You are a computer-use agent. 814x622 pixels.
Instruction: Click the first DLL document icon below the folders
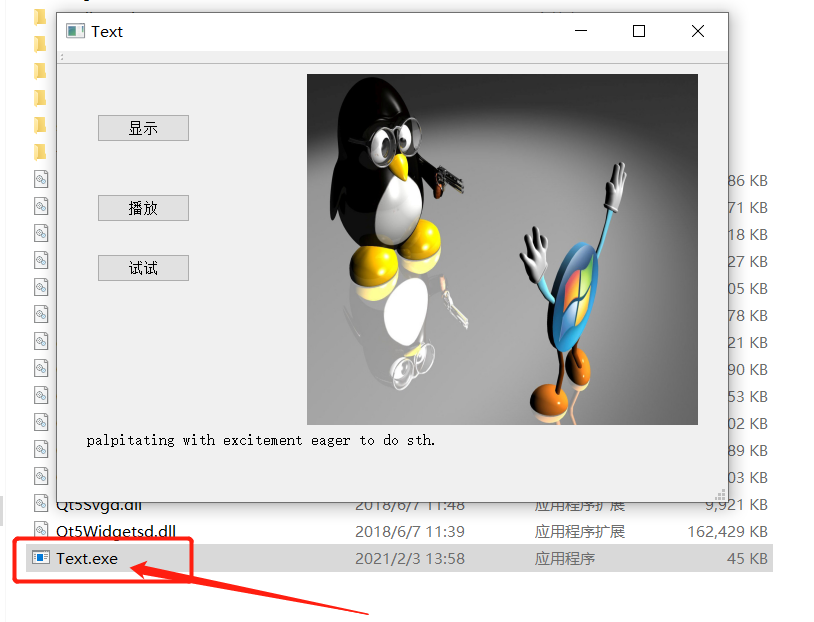(x=40, y=179)
